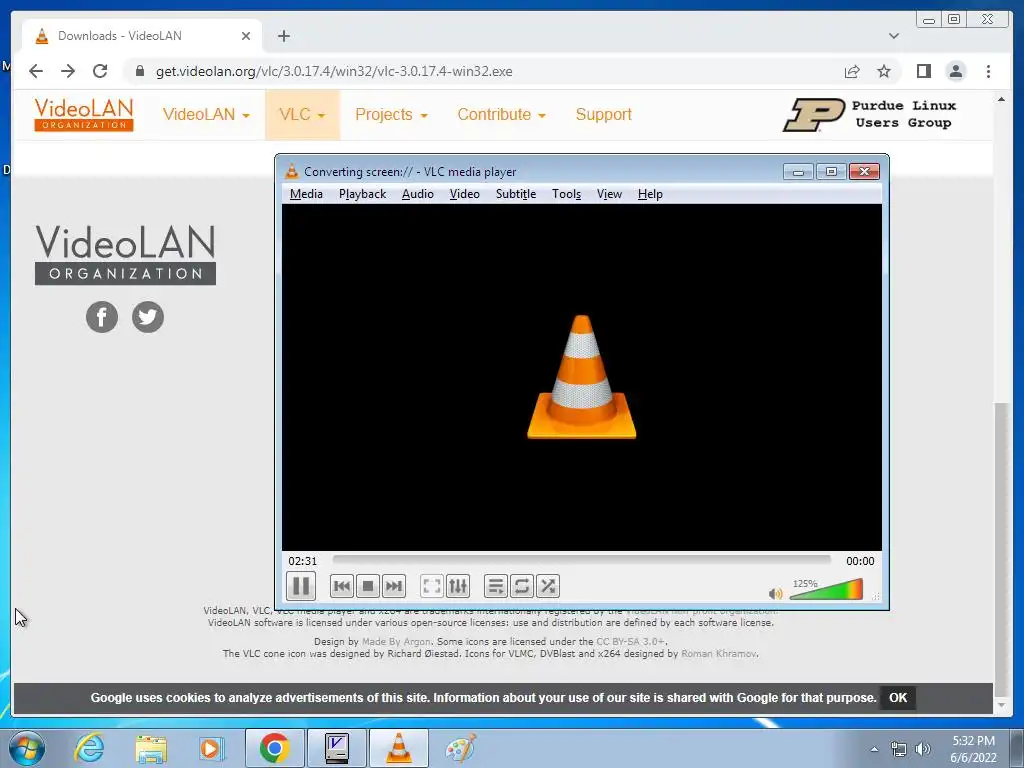Viewport: 1024px width, 768px height.
Task: Open VLC extended settings panel
Action: (458, 586)
